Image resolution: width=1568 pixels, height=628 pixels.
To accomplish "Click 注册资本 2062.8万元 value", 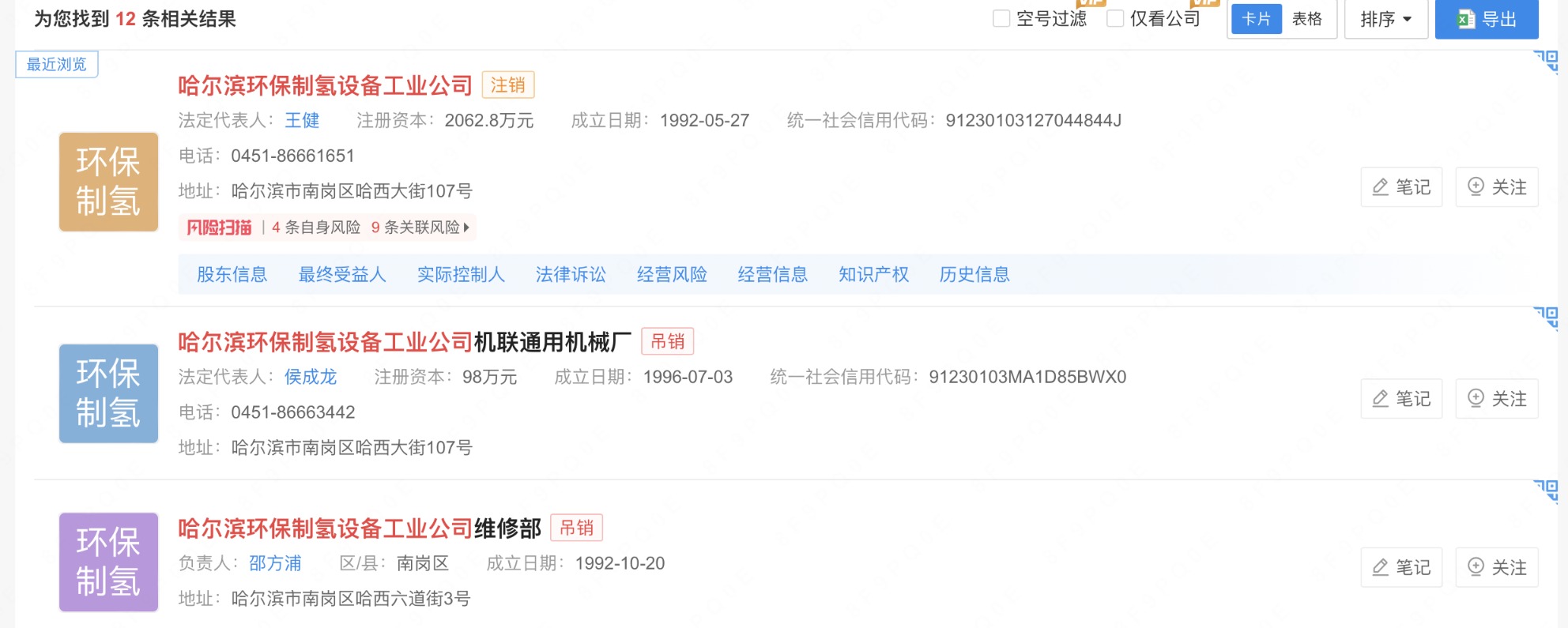I will [x=489, y=120].
